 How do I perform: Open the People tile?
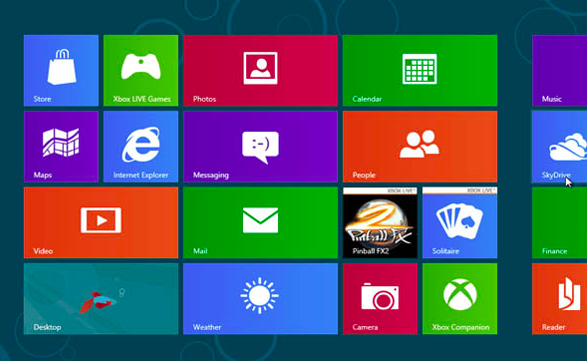pyautogui.click(x=420, y=146)
